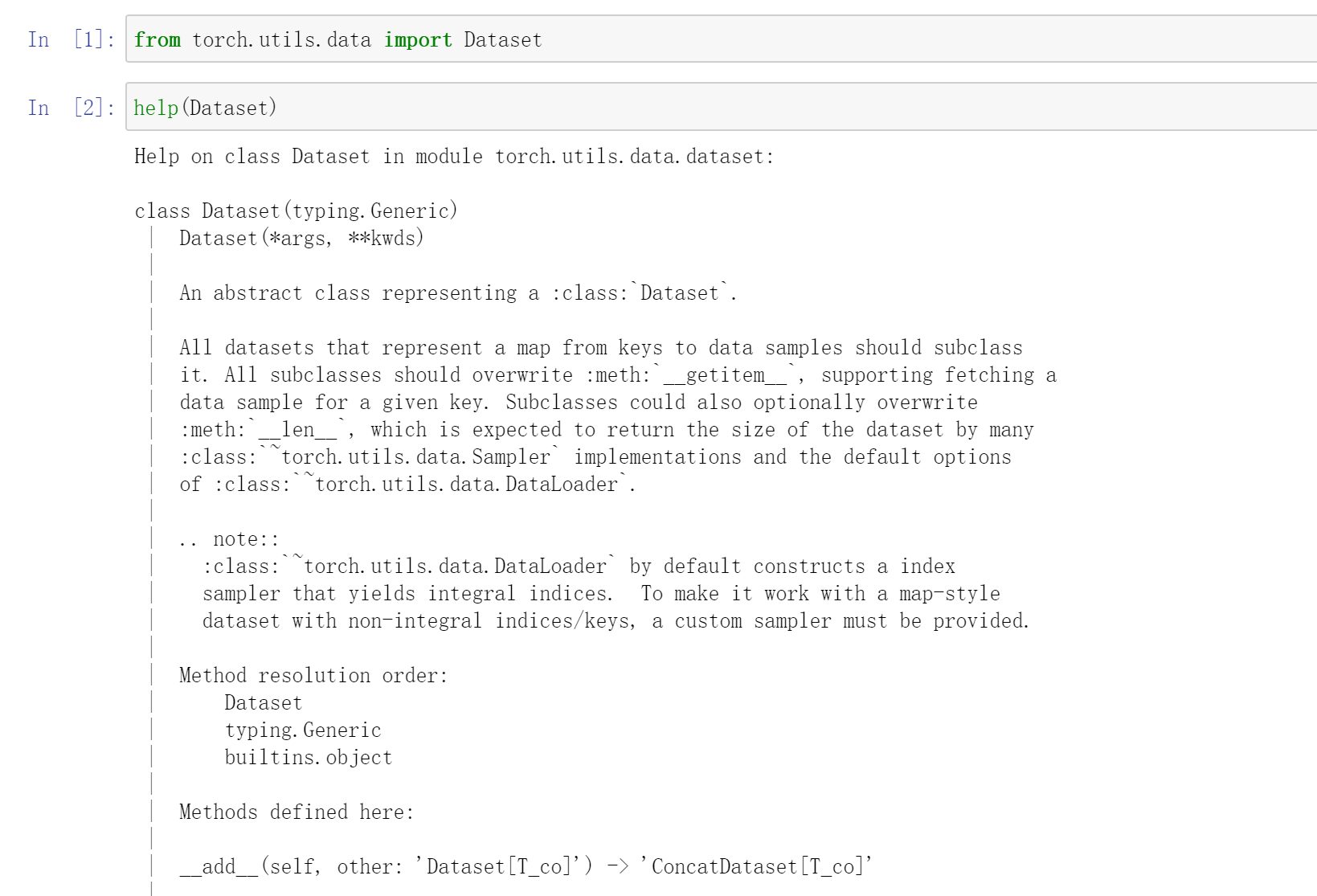
Task: Click the "Dataset(*args, **kwds)" signature line
Action: point(301,238)
